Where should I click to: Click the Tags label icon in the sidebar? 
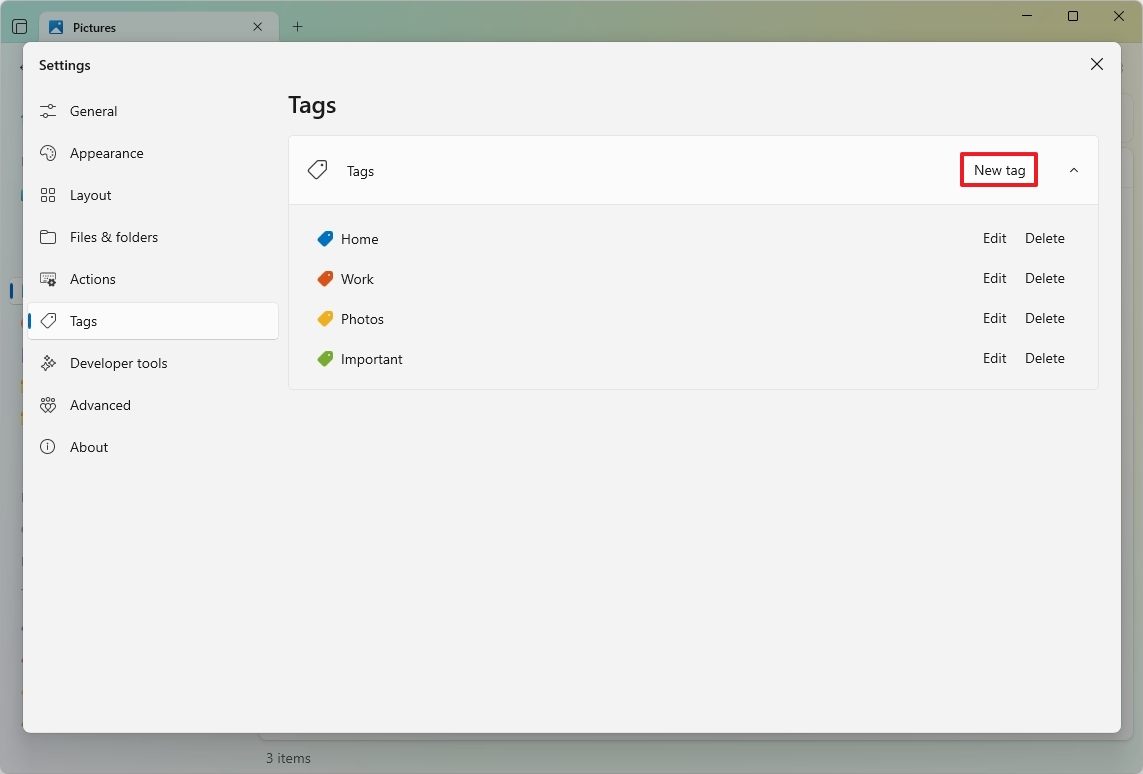coord(48,320)
